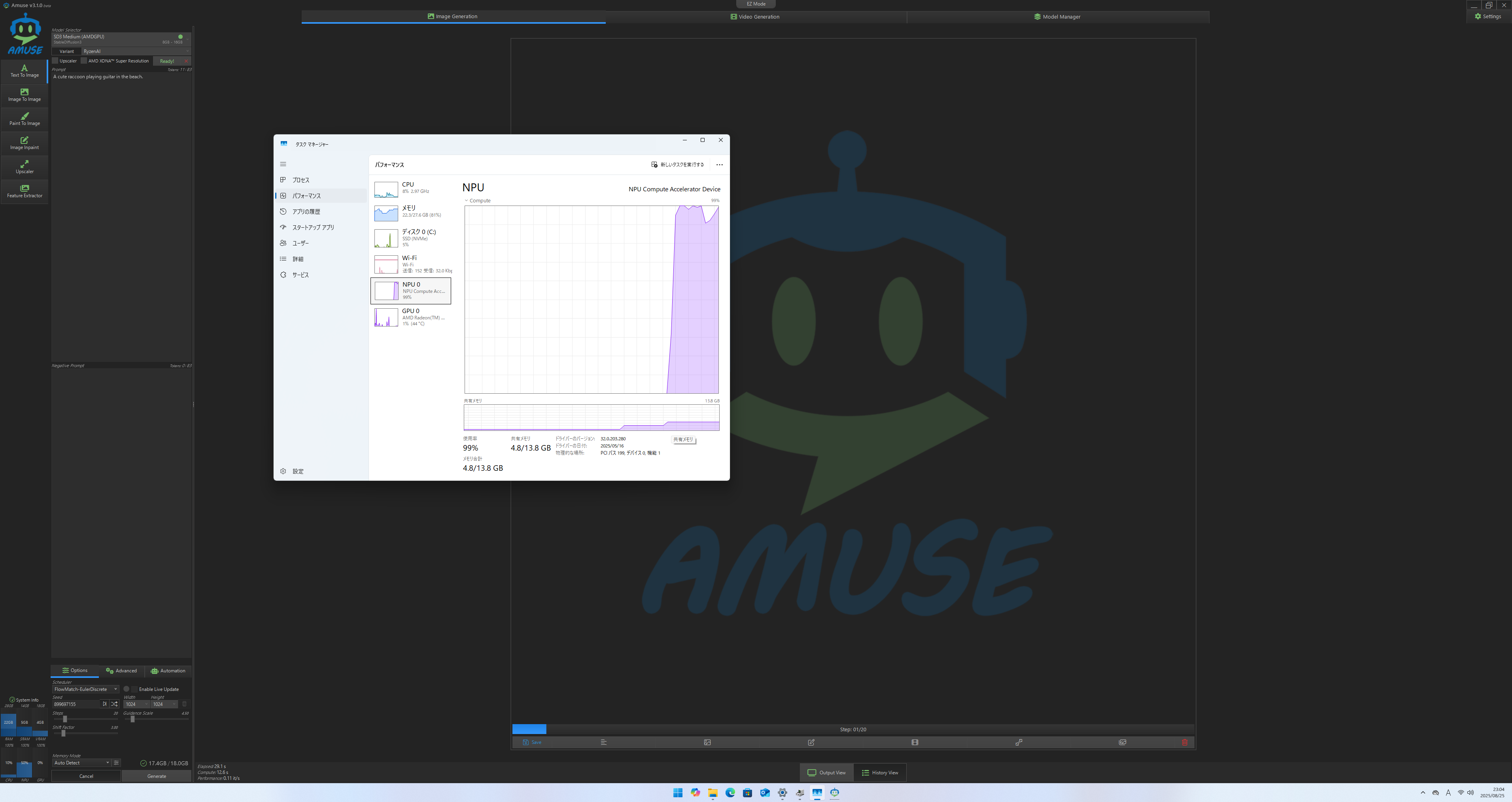Select the Automation tab
Image resolution: width=1512 pixels, height=802 pixels.
point(168,671)
